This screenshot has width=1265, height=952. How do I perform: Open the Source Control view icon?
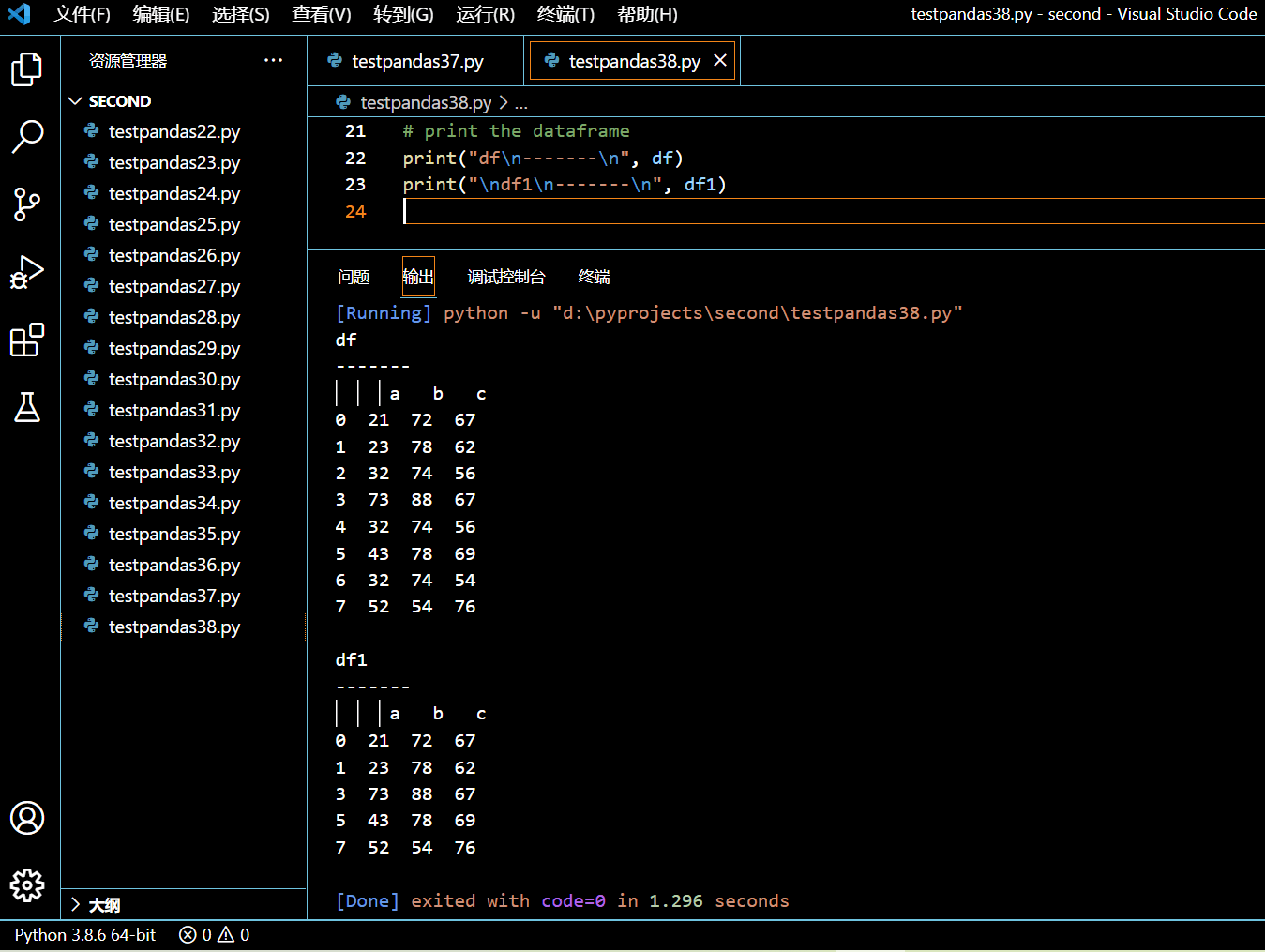click(27, 204)
